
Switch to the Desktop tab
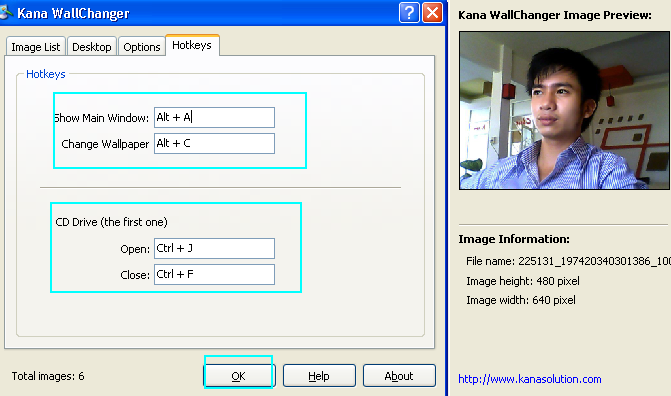pyautogui.click(x=92, y=46)
